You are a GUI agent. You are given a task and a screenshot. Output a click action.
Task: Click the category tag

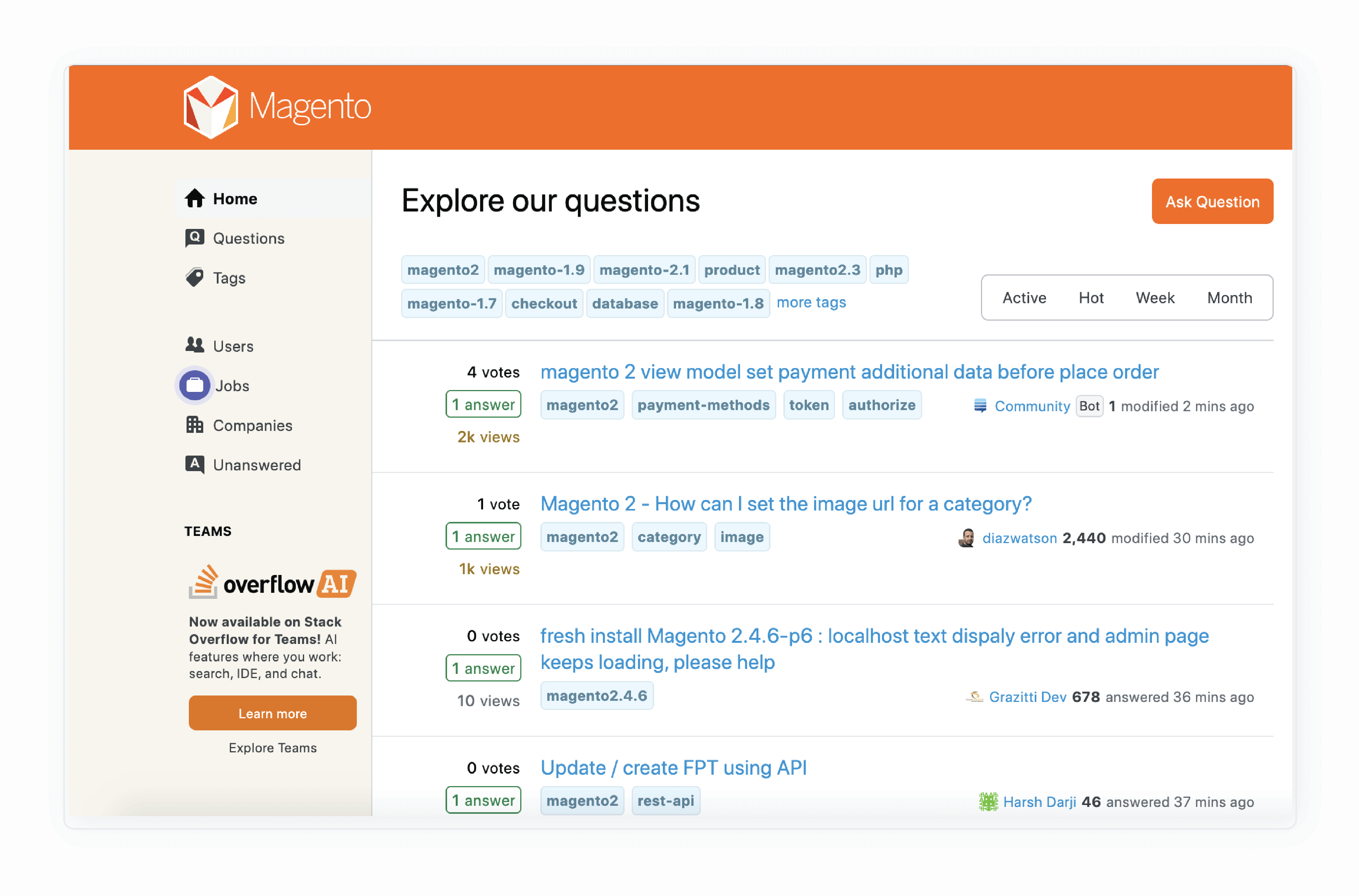tap(669, 537)
